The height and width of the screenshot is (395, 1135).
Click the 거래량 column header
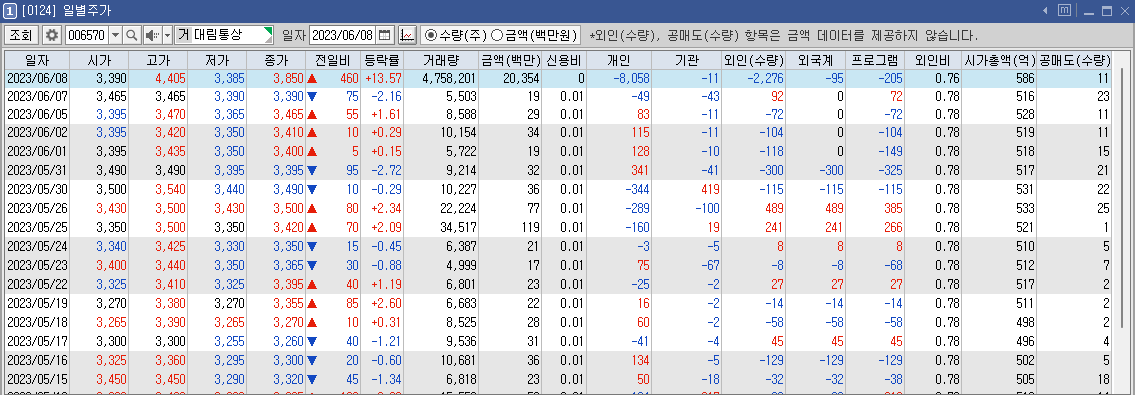tap(440, 60)
